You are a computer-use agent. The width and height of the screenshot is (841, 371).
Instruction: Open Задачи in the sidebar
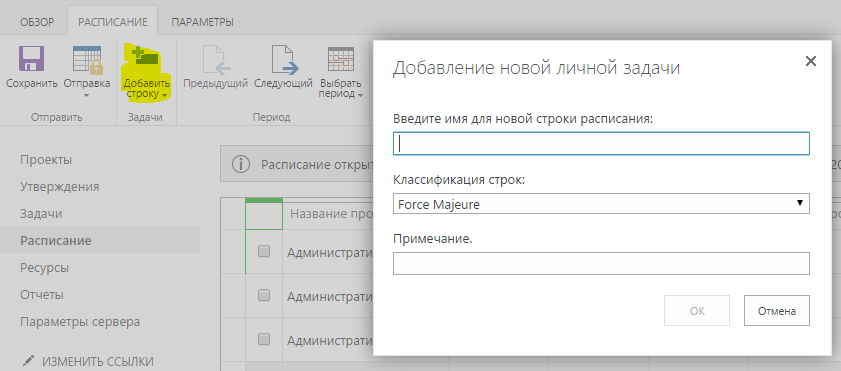pyautogui.click(x=41, y=213)
